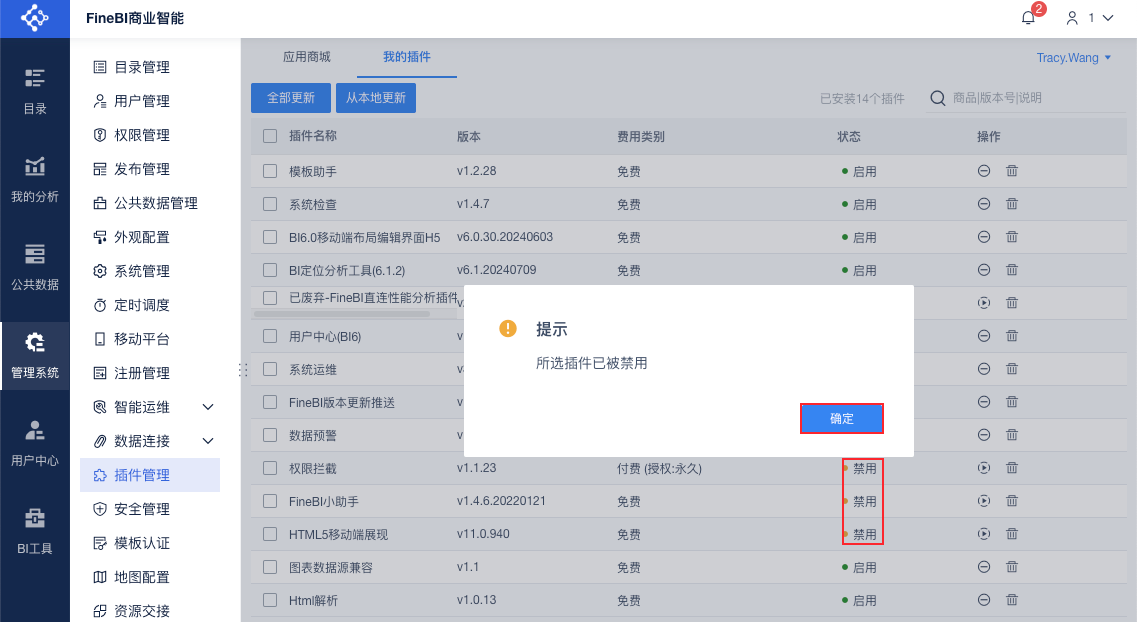The image size is (1137, 622).
Task: Click the 全部更新 button
Action: tap(290, 98)
